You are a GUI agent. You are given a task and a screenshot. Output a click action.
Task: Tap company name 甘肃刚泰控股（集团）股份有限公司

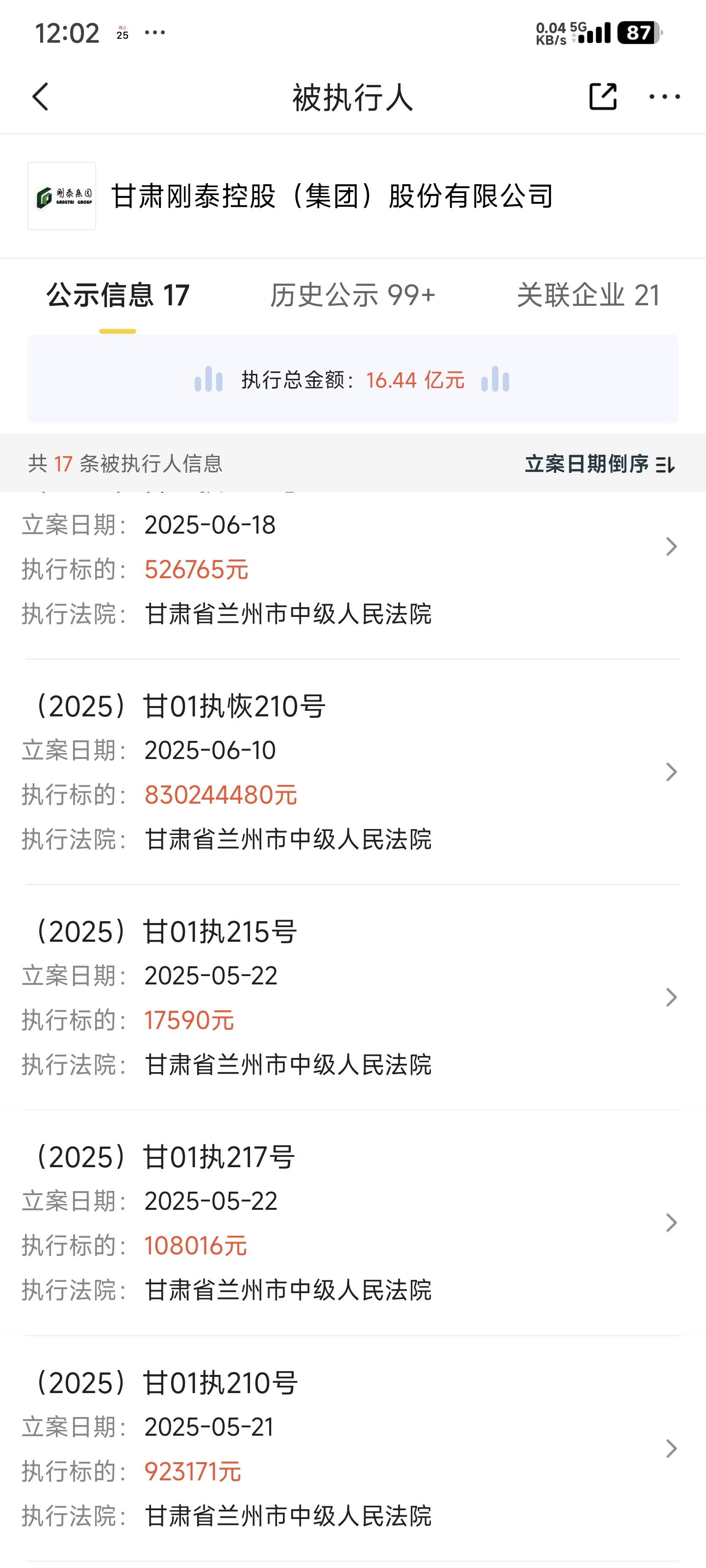coord(332,196)
